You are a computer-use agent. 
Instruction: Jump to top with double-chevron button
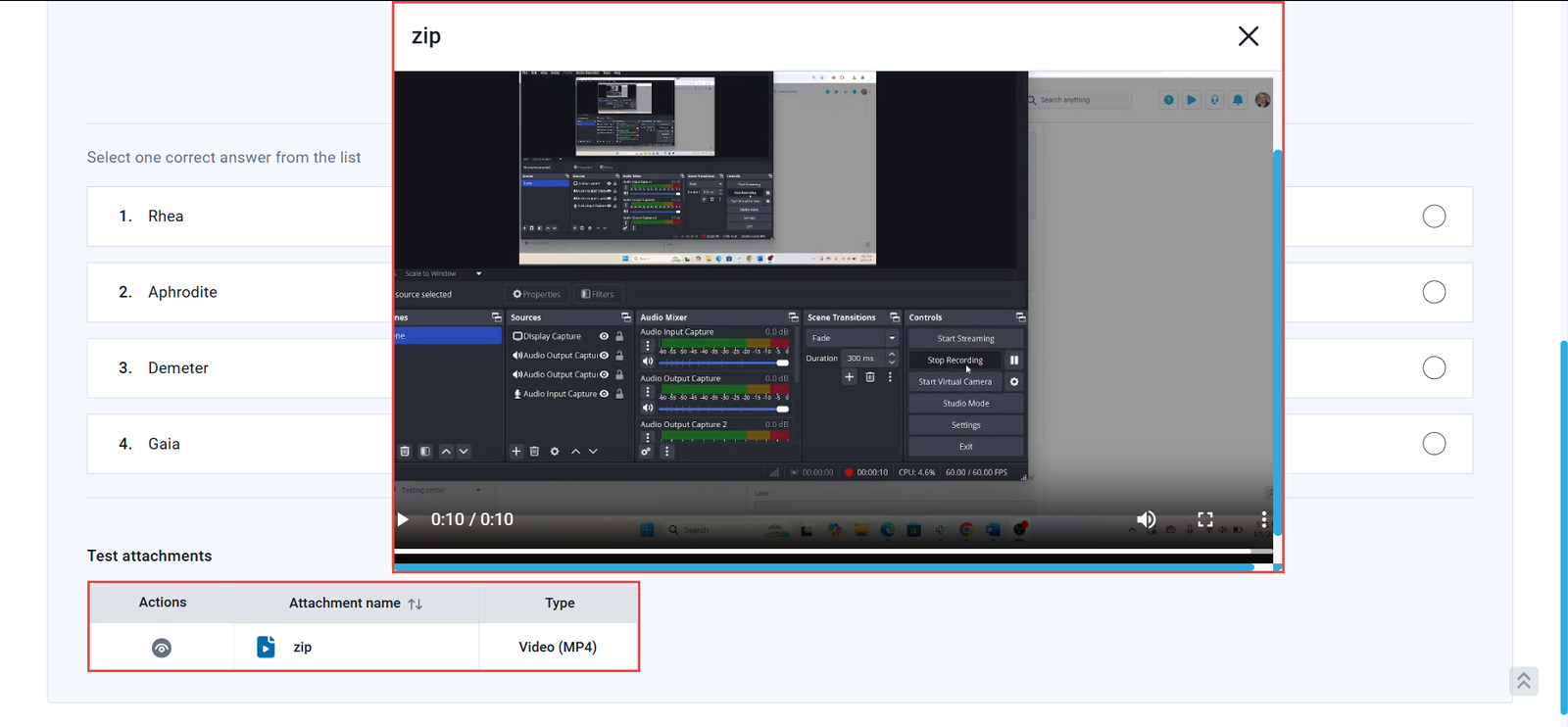point(1523,681)
